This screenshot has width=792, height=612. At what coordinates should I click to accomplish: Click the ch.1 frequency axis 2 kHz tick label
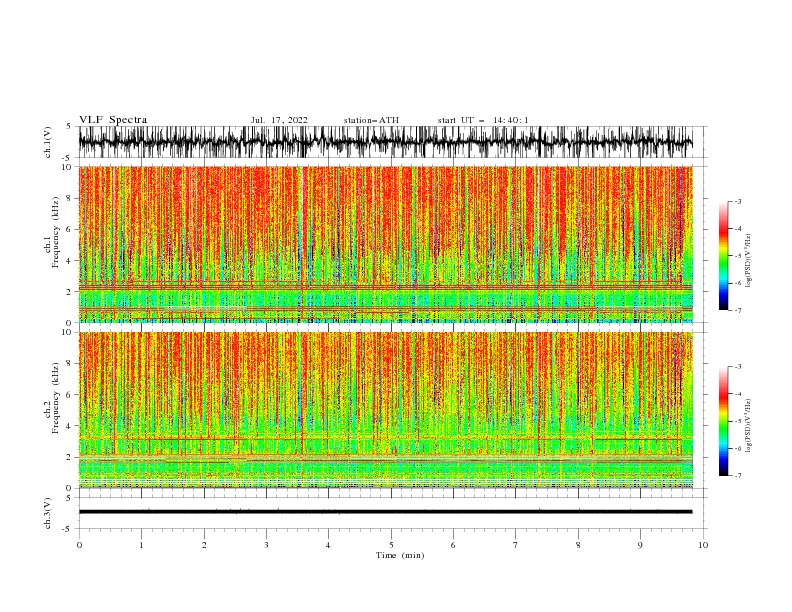(69, 292)
